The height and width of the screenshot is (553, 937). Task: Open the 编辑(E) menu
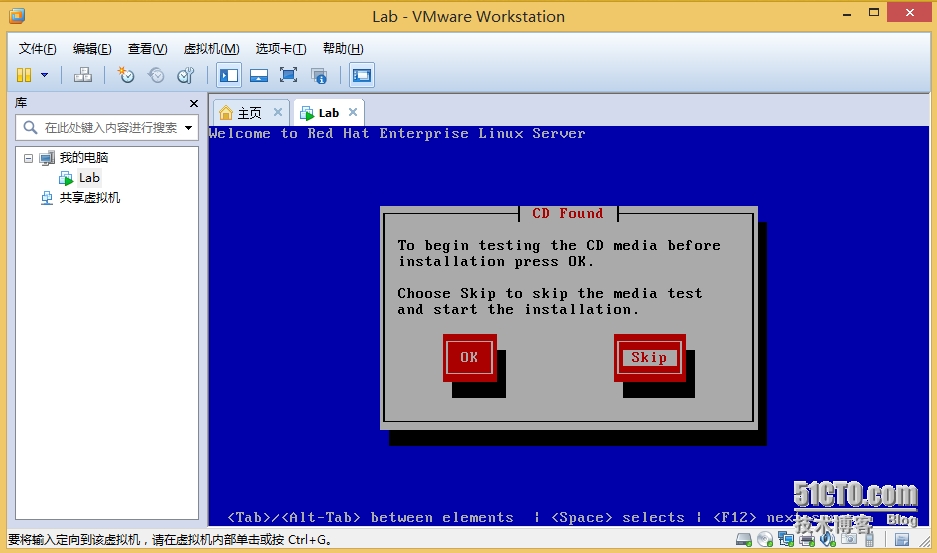(x=92, y=48)
